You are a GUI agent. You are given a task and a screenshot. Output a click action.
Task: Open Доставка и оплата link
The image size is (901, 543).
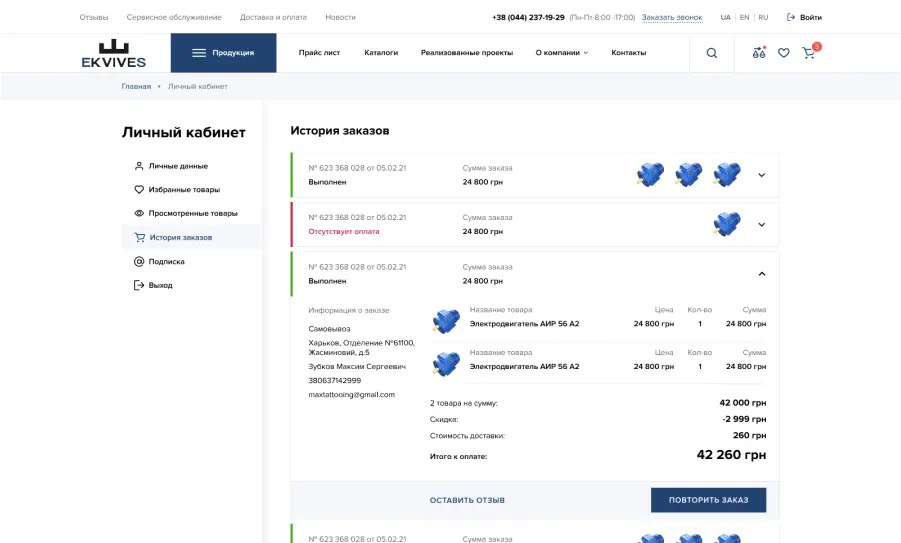point(273,17)
